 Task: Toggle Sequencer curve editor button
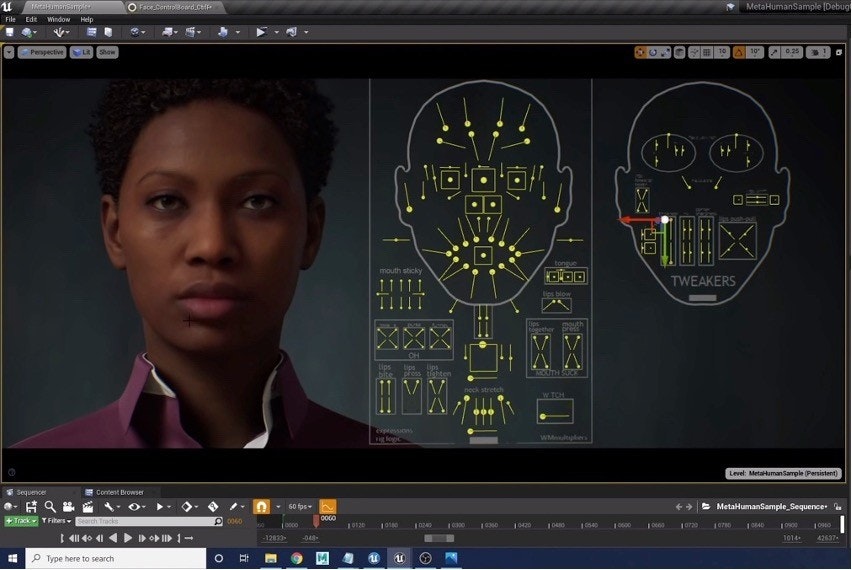point(328,506)
